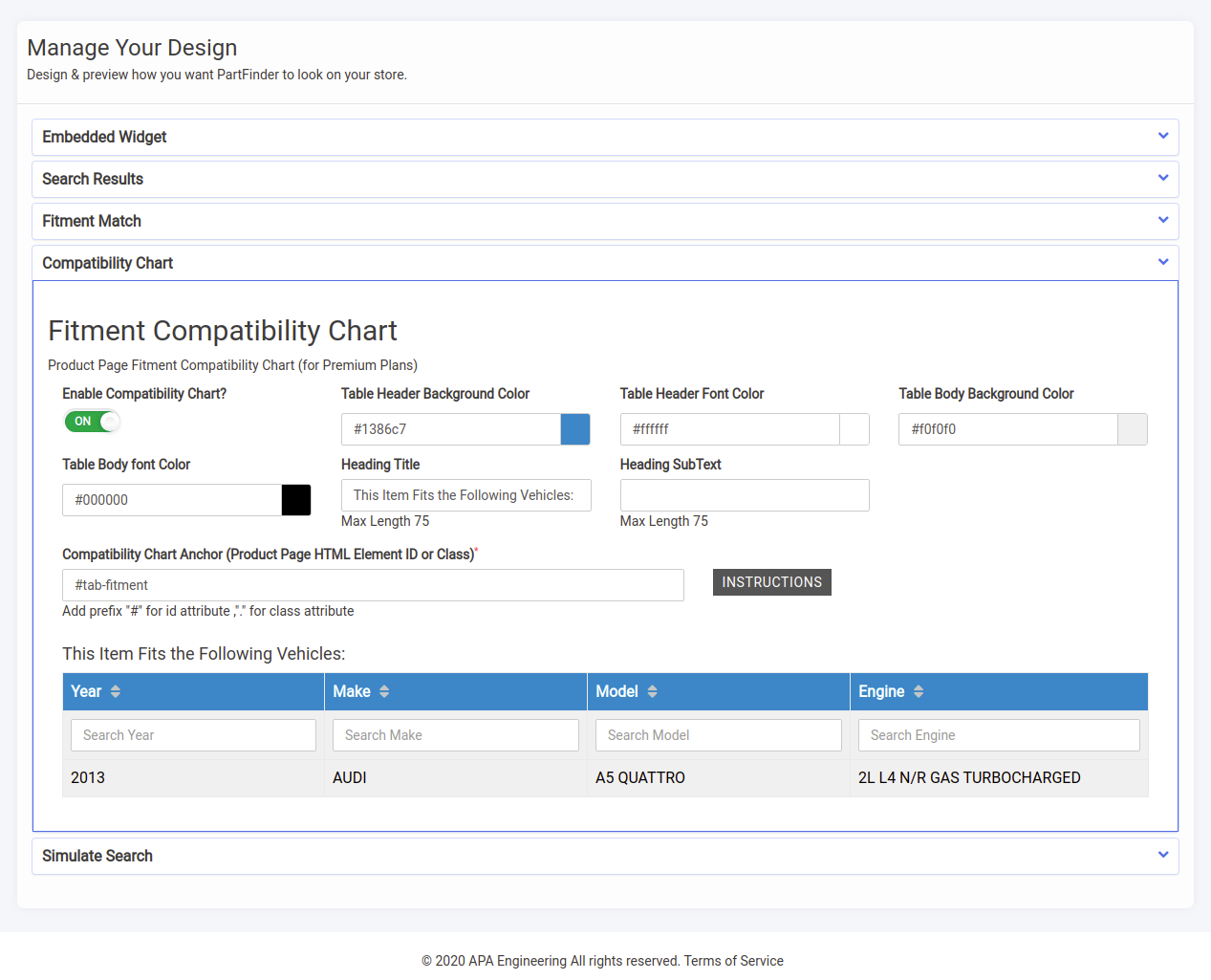
Task: Edit the #ffffff header font color field
Action: point(730,429)
